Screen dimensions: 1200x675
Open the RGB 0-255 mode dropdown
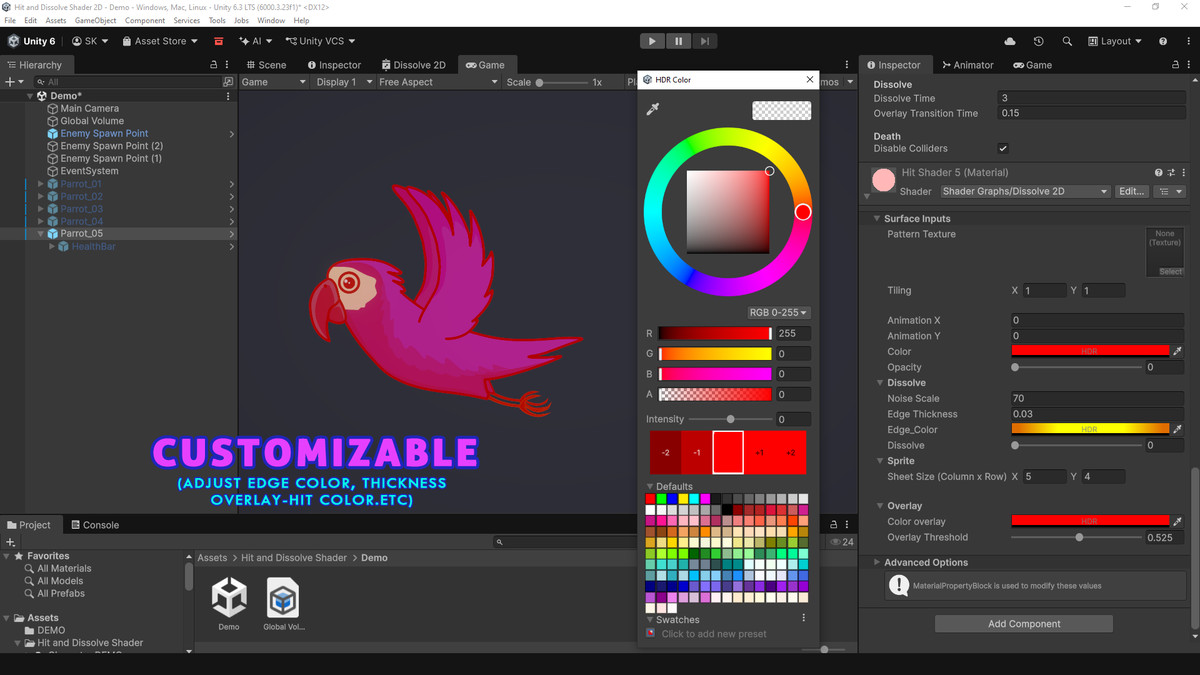(778, 313)
